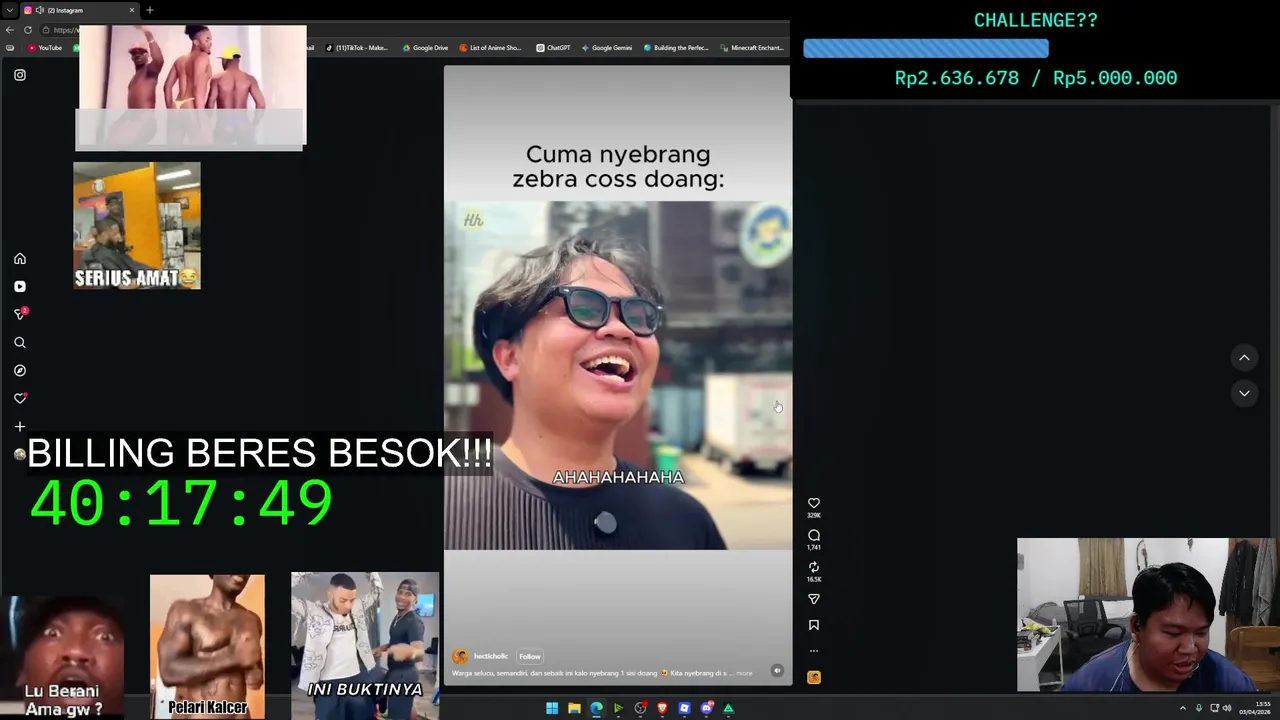Open the volume tray icon
Screen dimensions: 1280x720
[1227, 708]
